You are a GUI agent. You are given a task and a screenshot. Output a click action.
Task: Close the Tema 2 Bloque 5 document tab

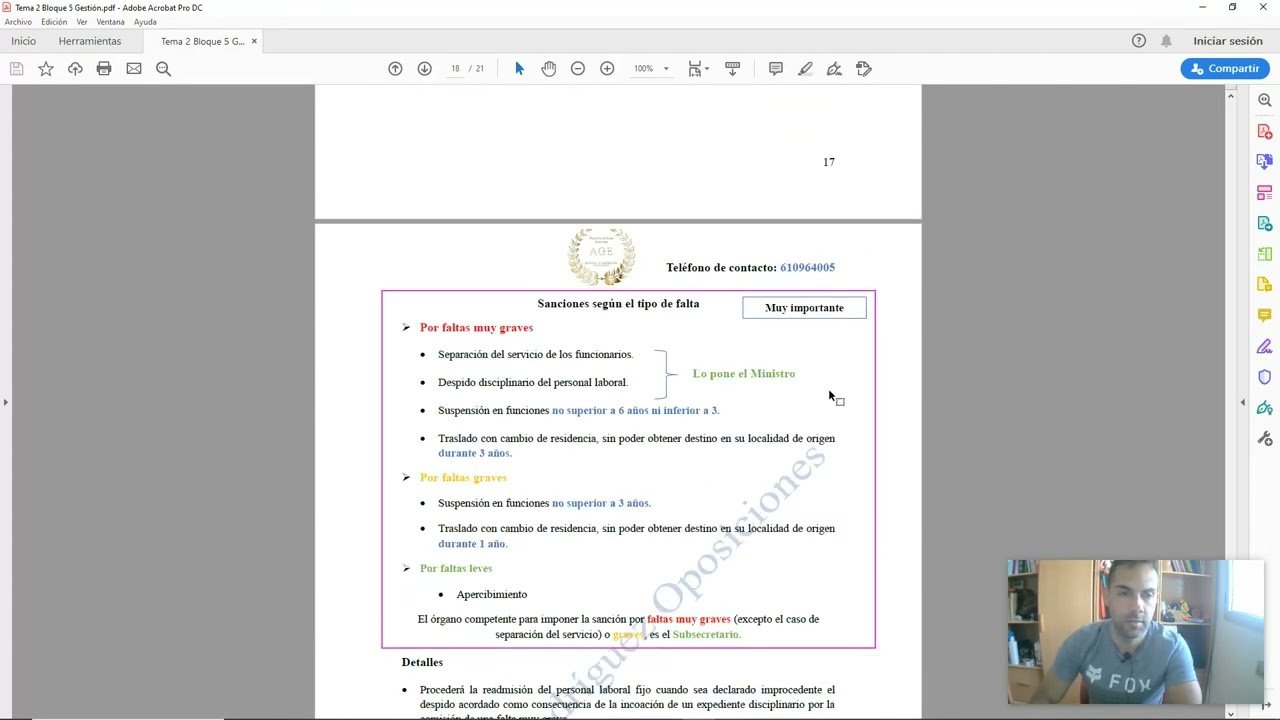pyautogui.click(x=254, y=41)
